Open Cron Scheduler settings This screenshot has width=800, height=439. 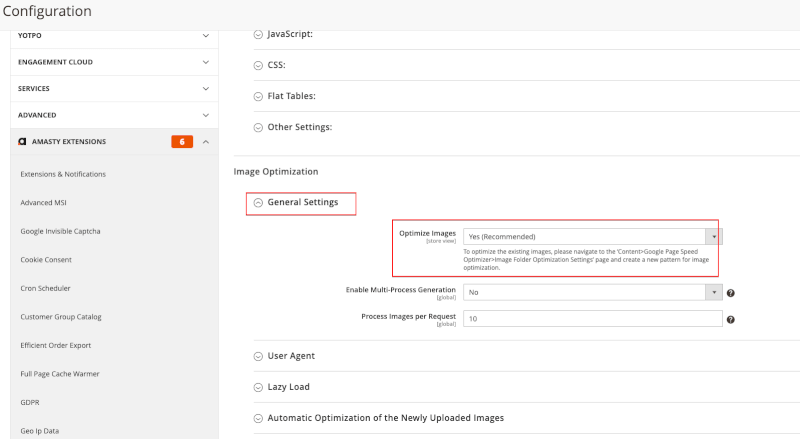(45, 288)
